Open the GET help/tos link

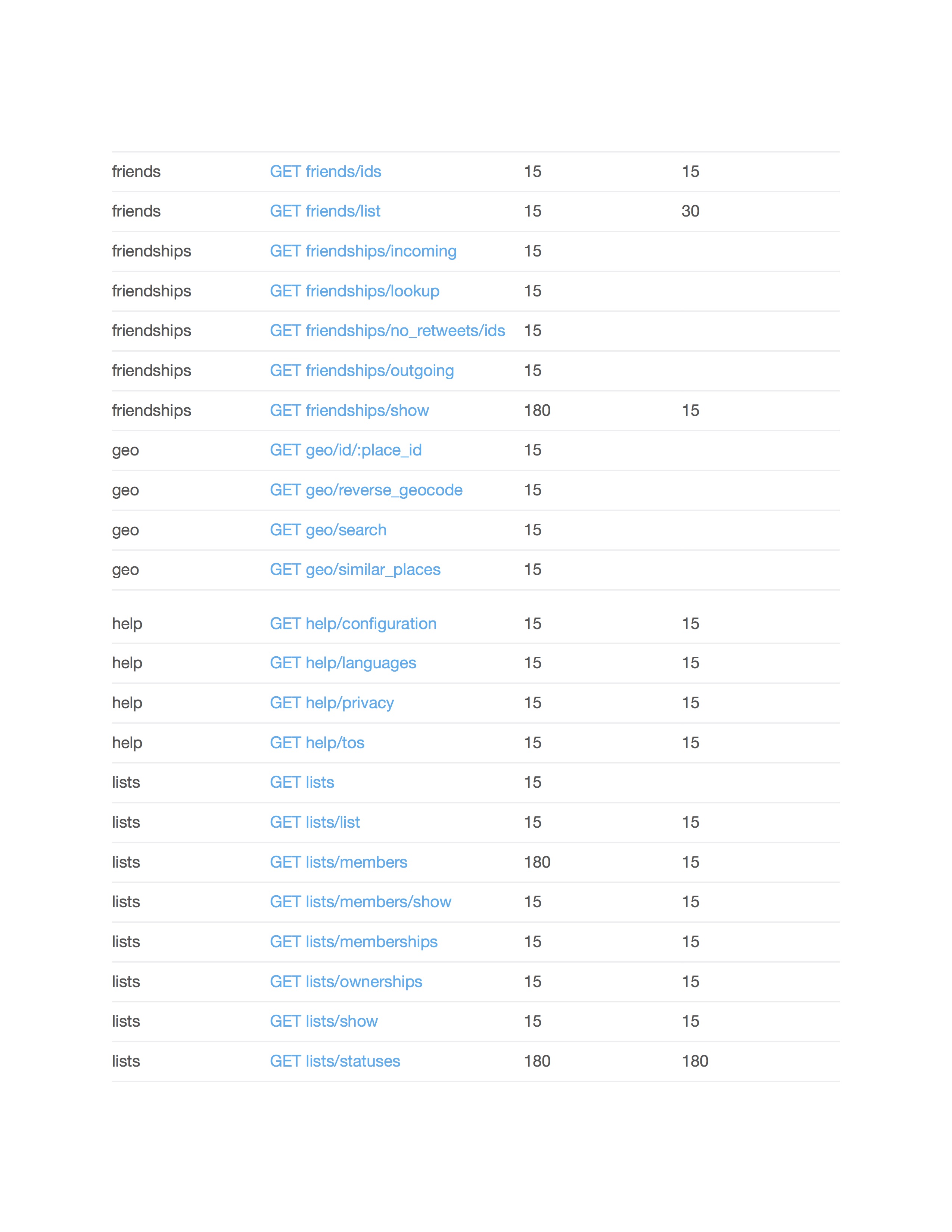pyautogui.click(x=317, y=743)
